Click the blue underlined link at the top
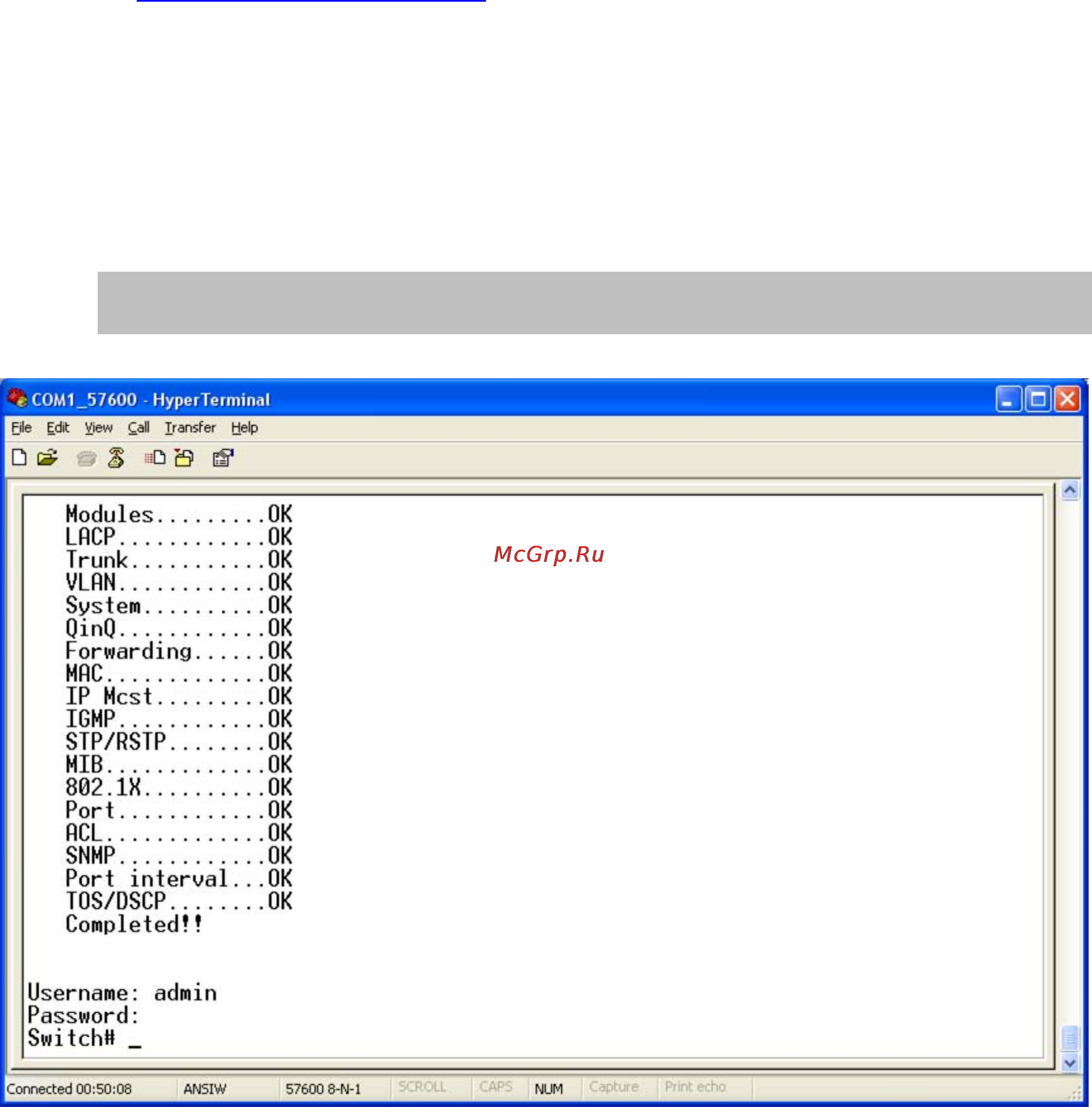This screenshot has height=1107, width=1092. pos(311,1)
